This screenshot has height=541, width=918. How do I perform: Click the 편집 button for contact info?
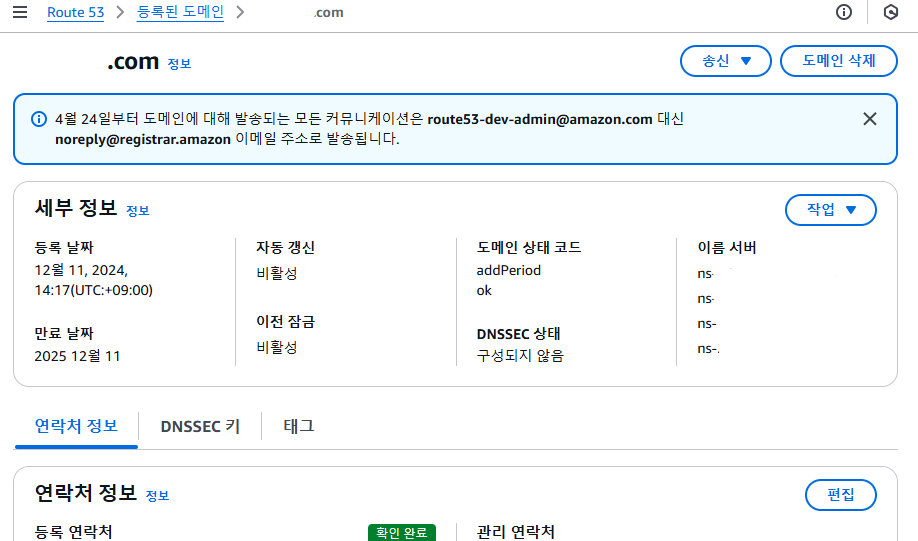(841, 495)
